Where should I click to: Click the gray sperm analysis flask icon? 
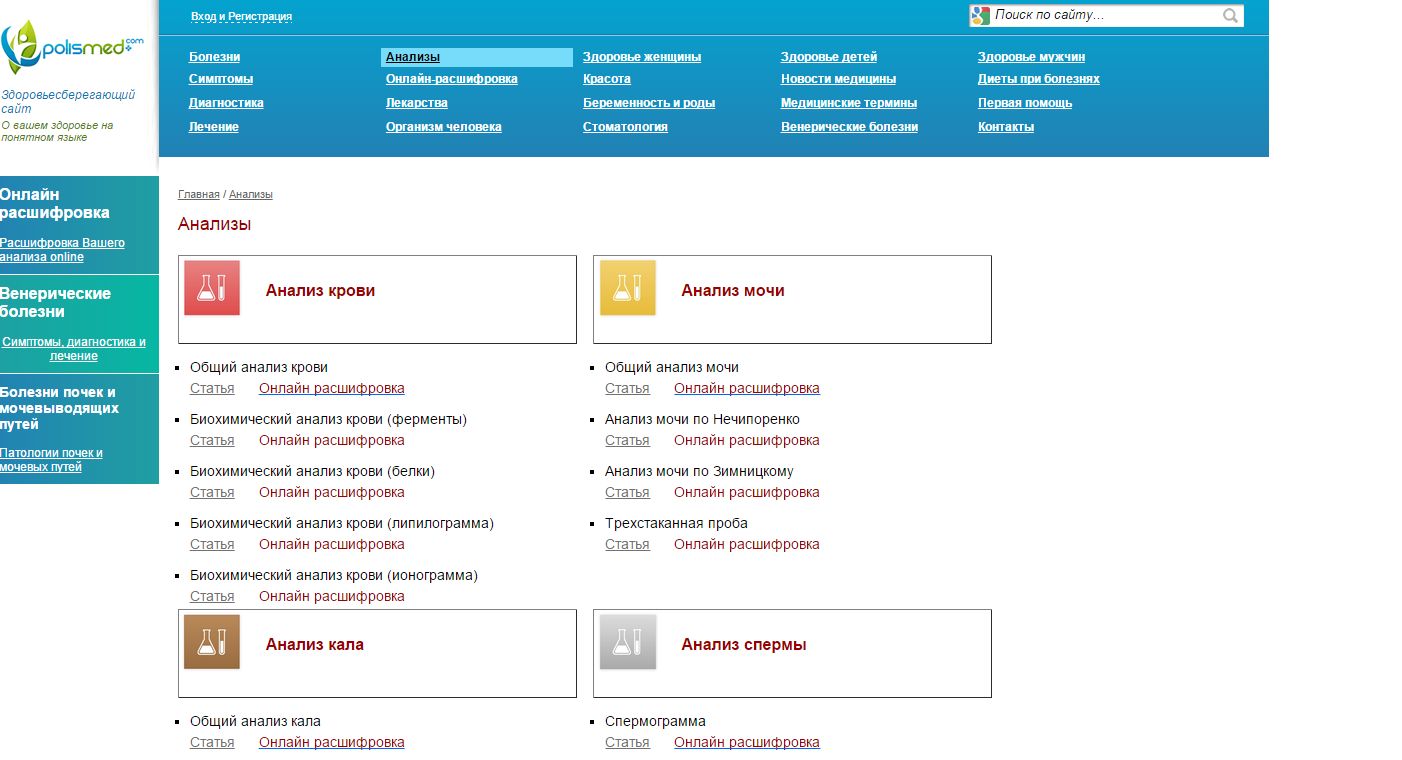(627, 642)
